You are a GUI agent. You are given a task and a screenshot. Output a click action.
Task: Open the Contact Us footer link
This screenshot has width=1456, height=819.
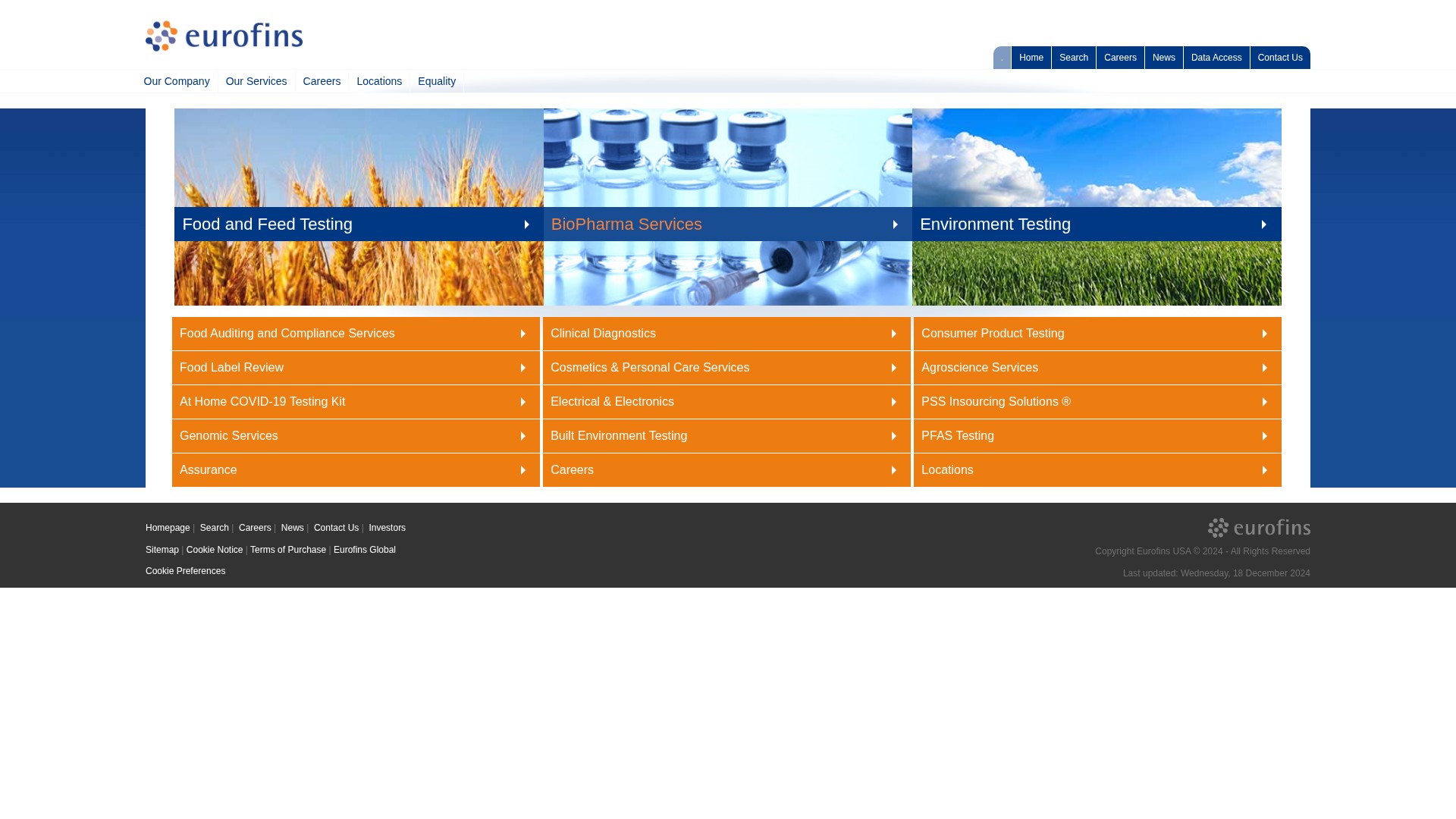tap(336, 528)
